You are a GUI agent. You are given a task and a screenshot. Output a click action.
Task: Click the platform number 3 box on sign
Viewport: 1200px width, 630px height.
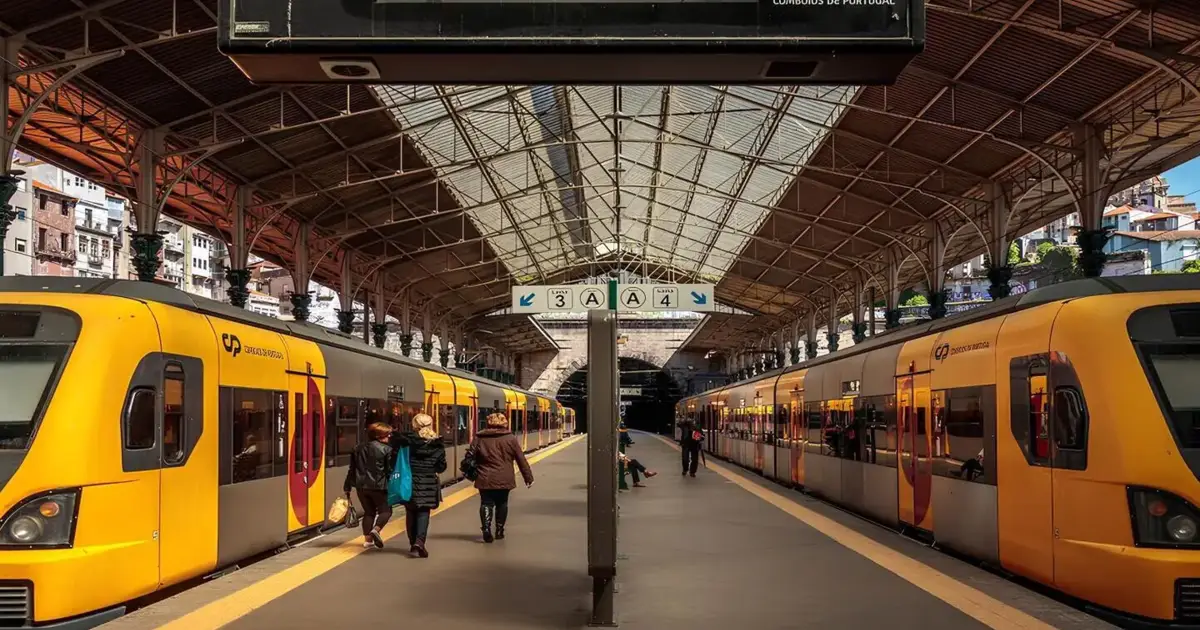coord(560,298)
